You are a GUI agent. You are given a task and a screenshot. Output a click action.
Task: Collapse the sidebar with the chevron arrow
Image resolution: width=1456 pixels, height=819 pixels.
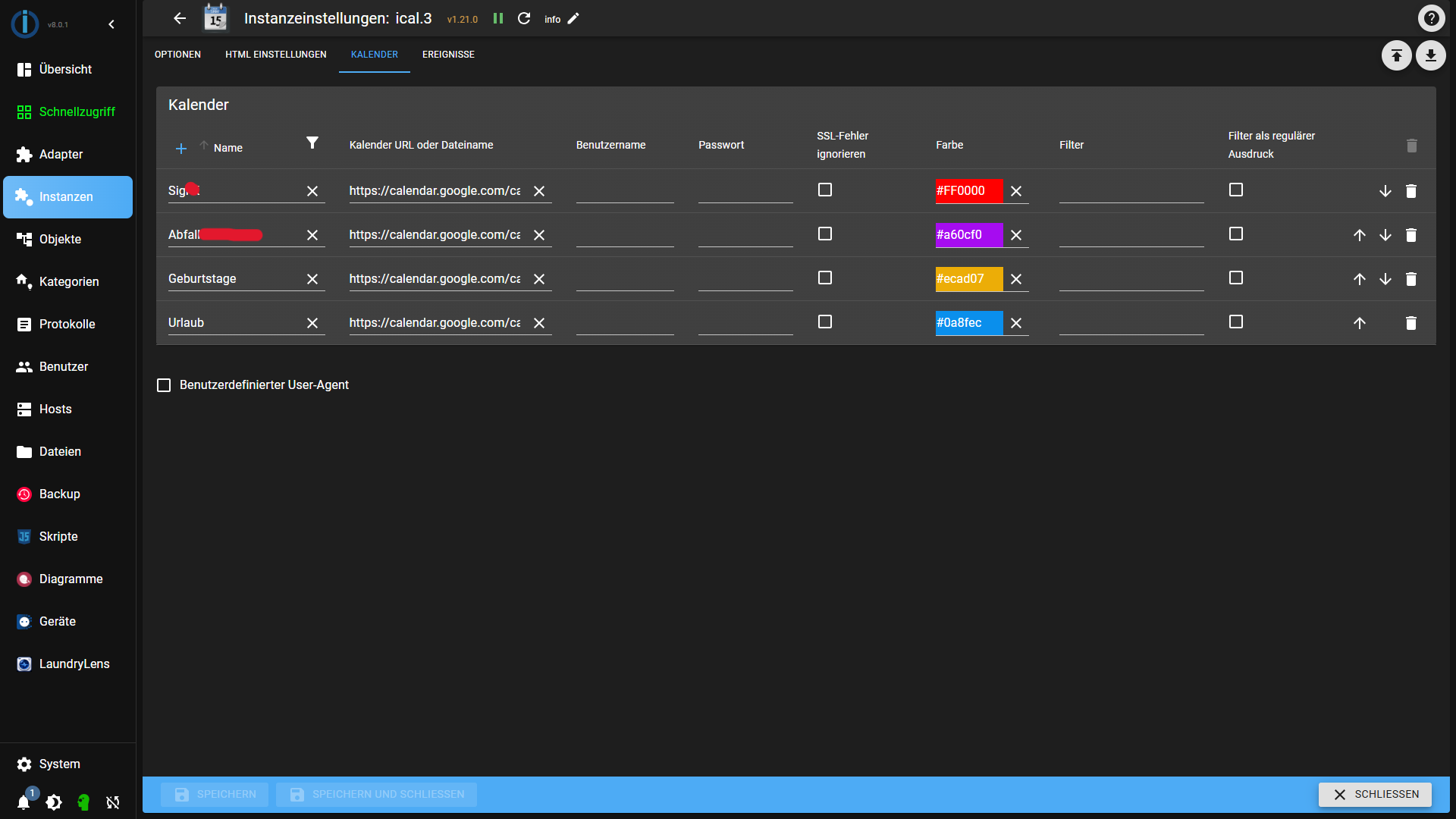[111, 24]
